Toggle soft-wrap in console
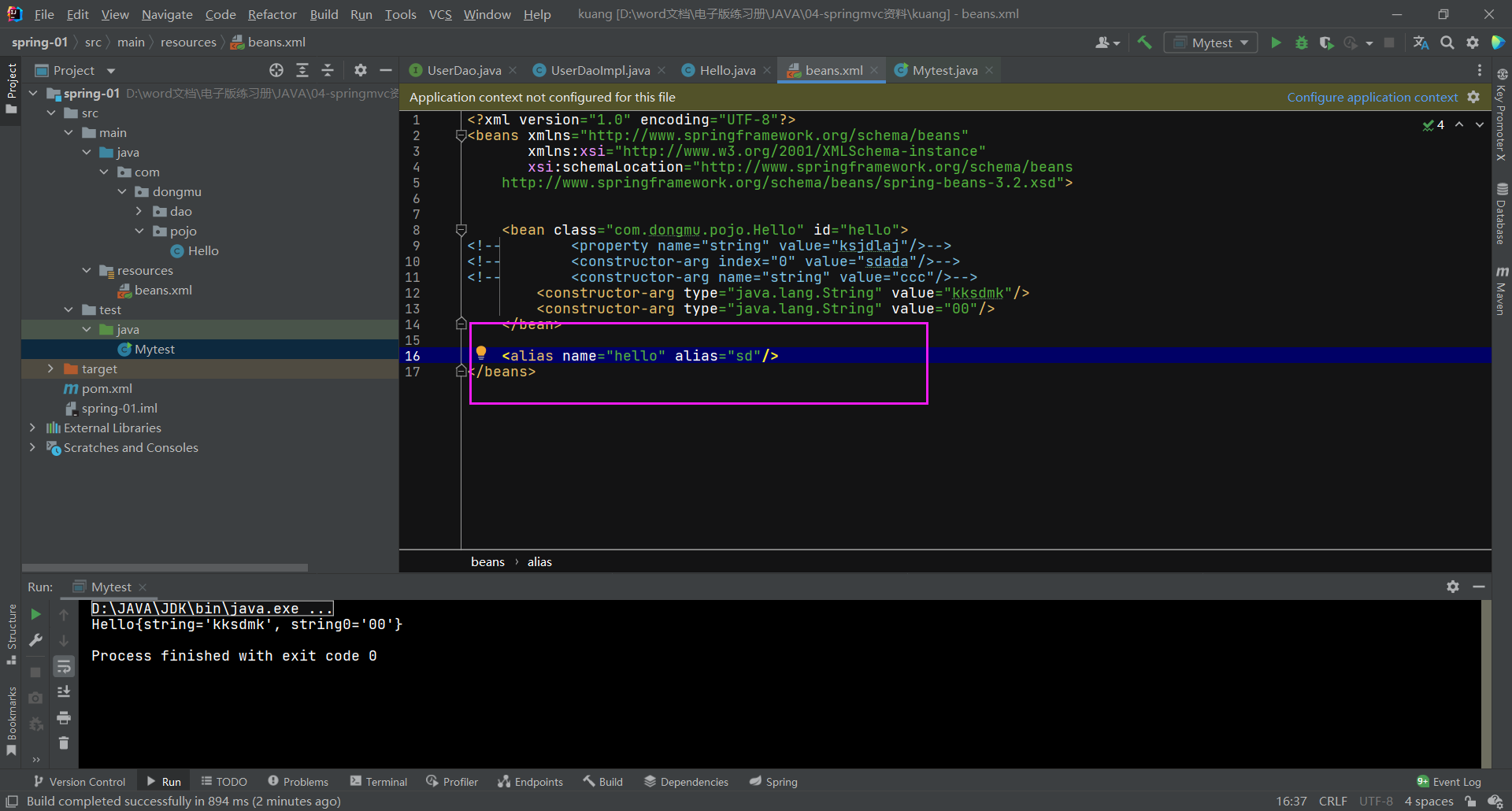The width and height of the screenshot is (1512, 811). 64,666
